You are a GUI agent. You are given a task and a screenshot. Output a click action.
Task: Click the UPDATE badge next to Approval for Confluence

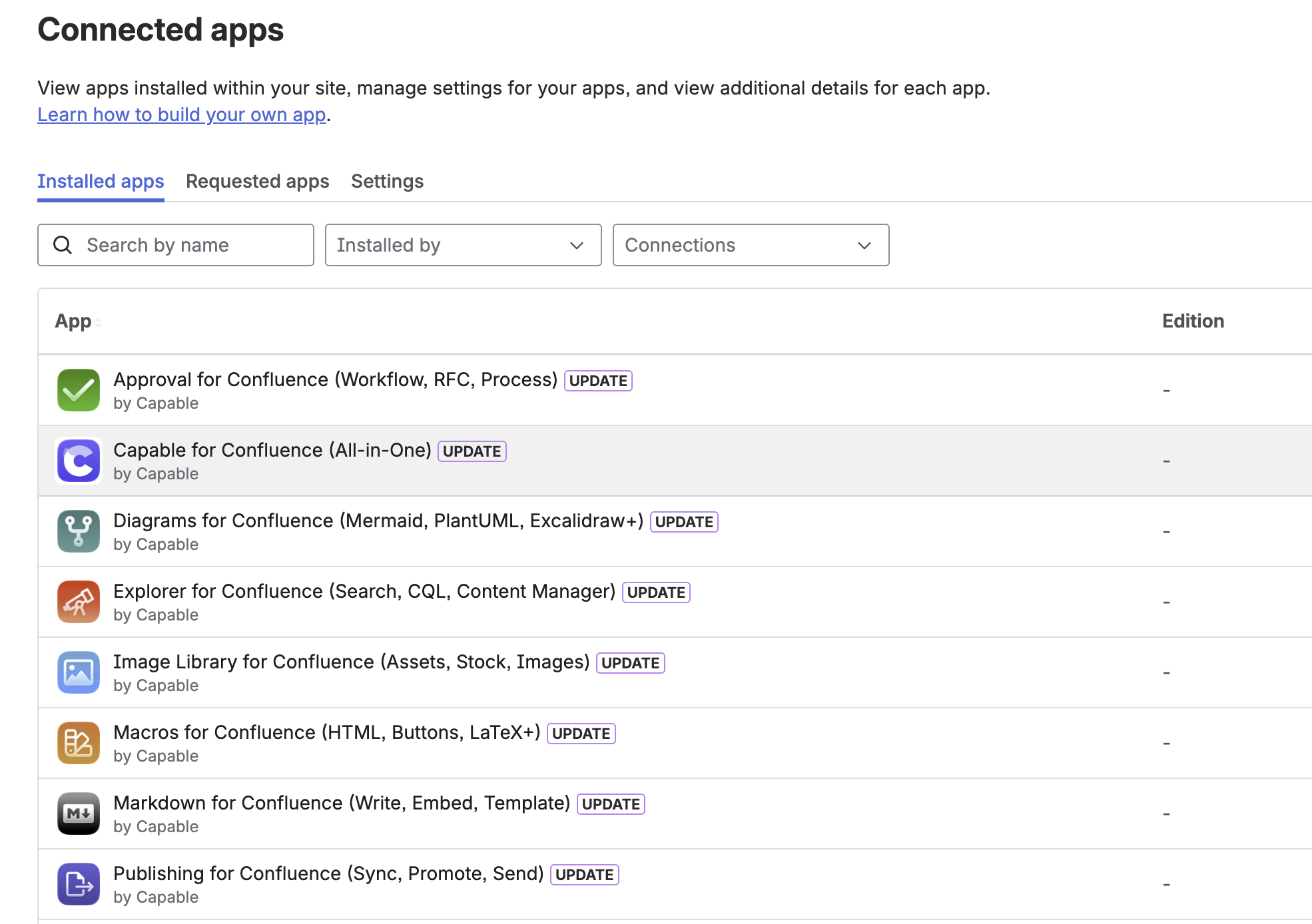[597, 381]
